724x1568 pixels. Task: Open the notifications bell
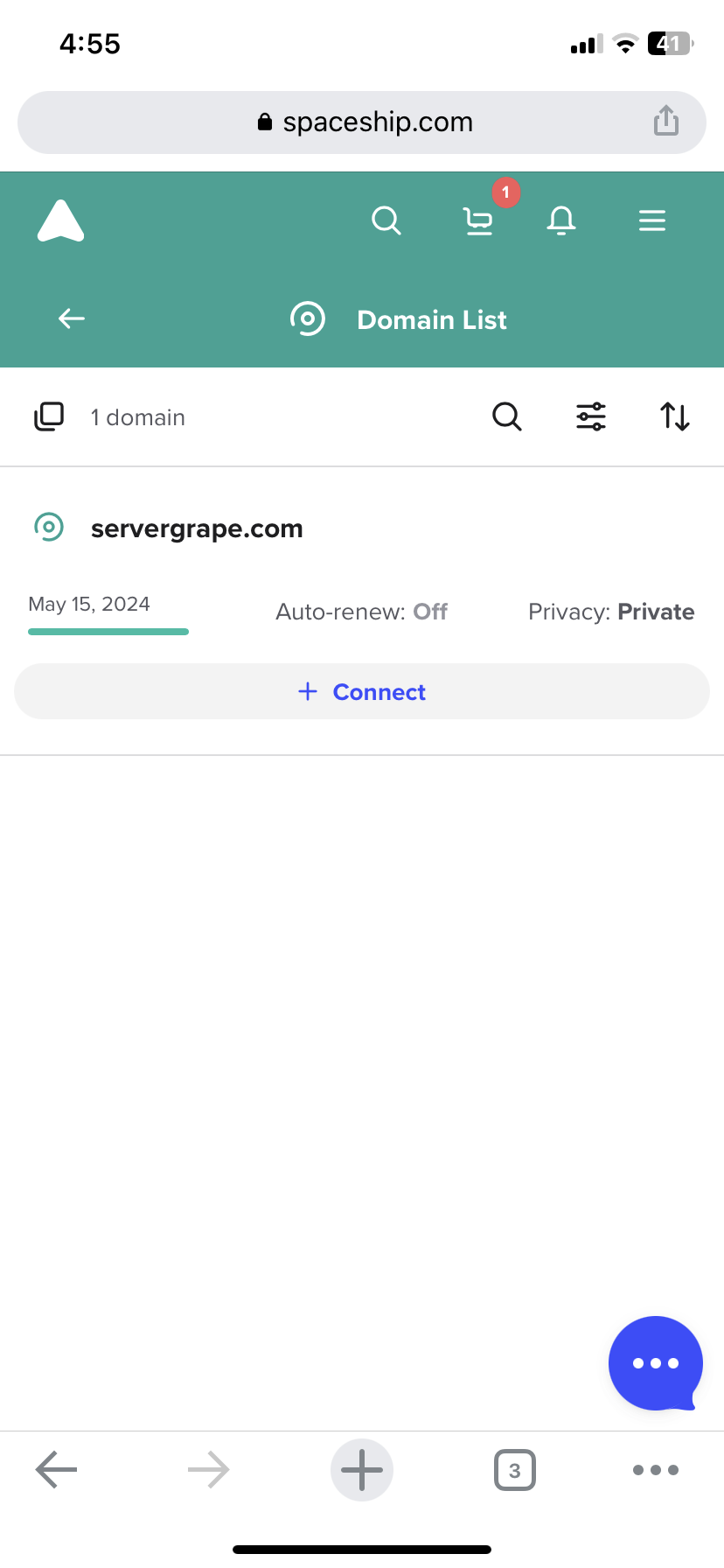pos(561,220)
